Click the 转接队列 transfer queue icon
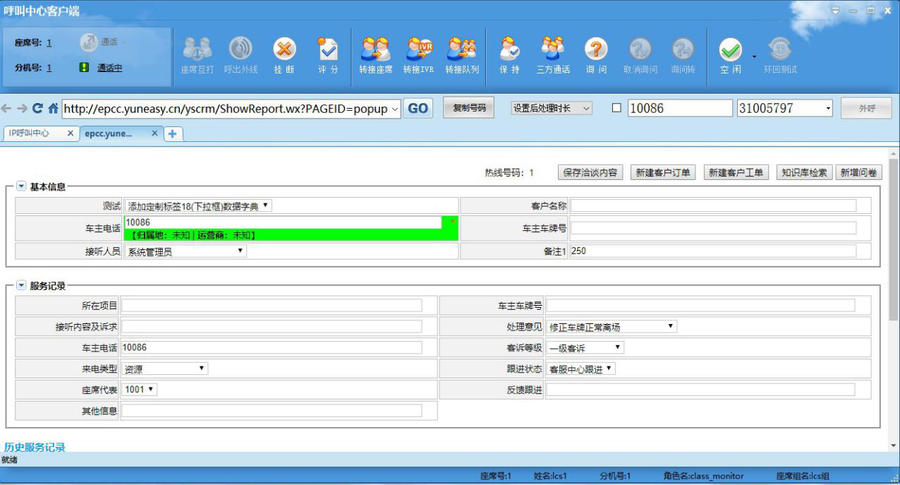This screenshot has height=485, width=900. pos(462,50)
